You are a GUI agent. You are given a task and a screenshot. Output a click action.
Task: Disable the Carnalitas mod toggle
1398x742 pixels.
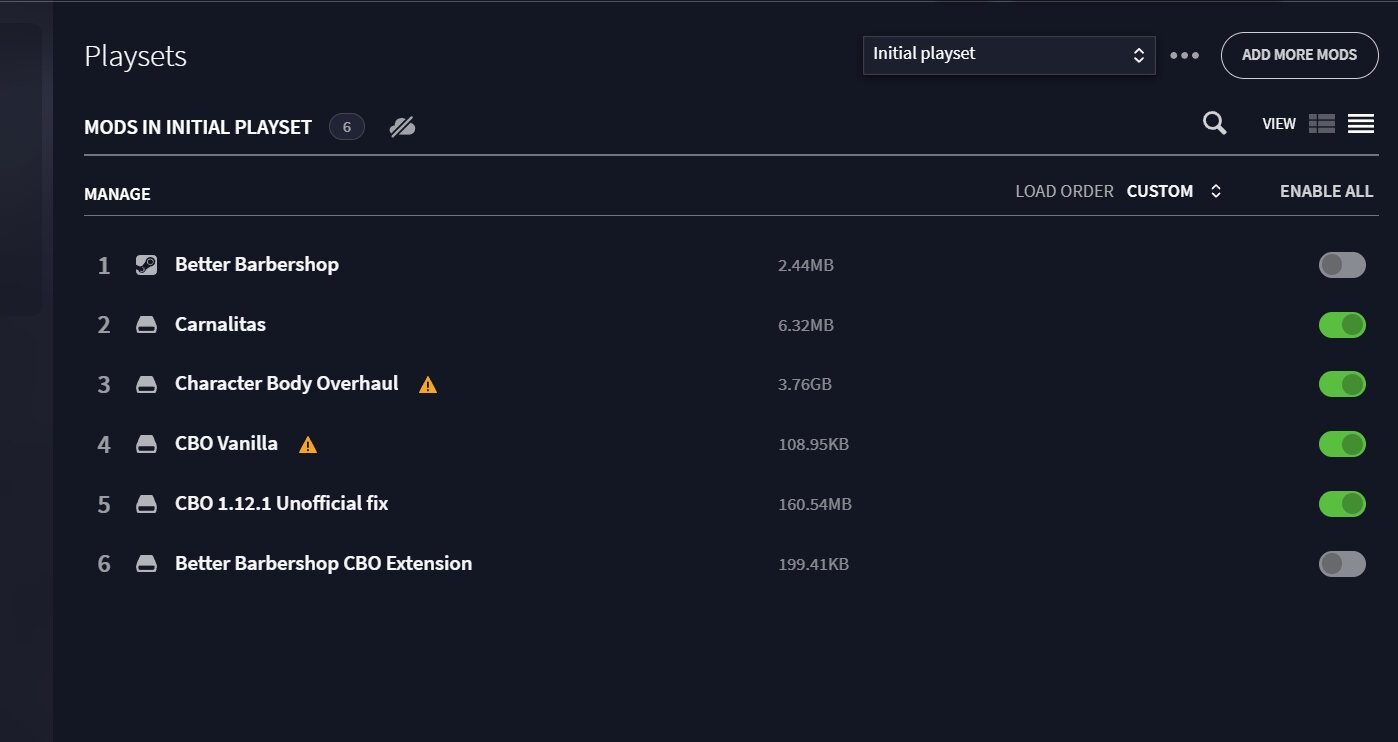tap(1342, 325)
